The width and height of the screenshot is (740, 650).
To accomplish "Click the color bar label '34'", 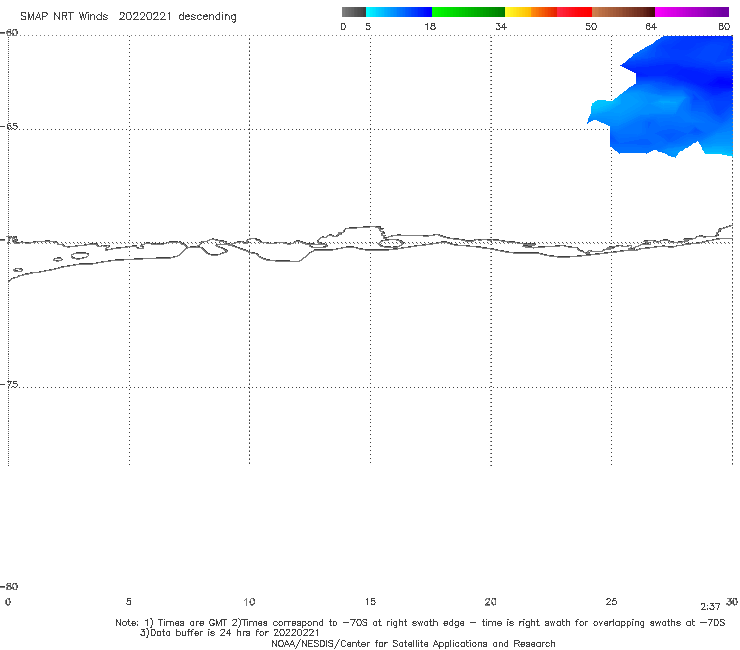I will pos(501,26).
